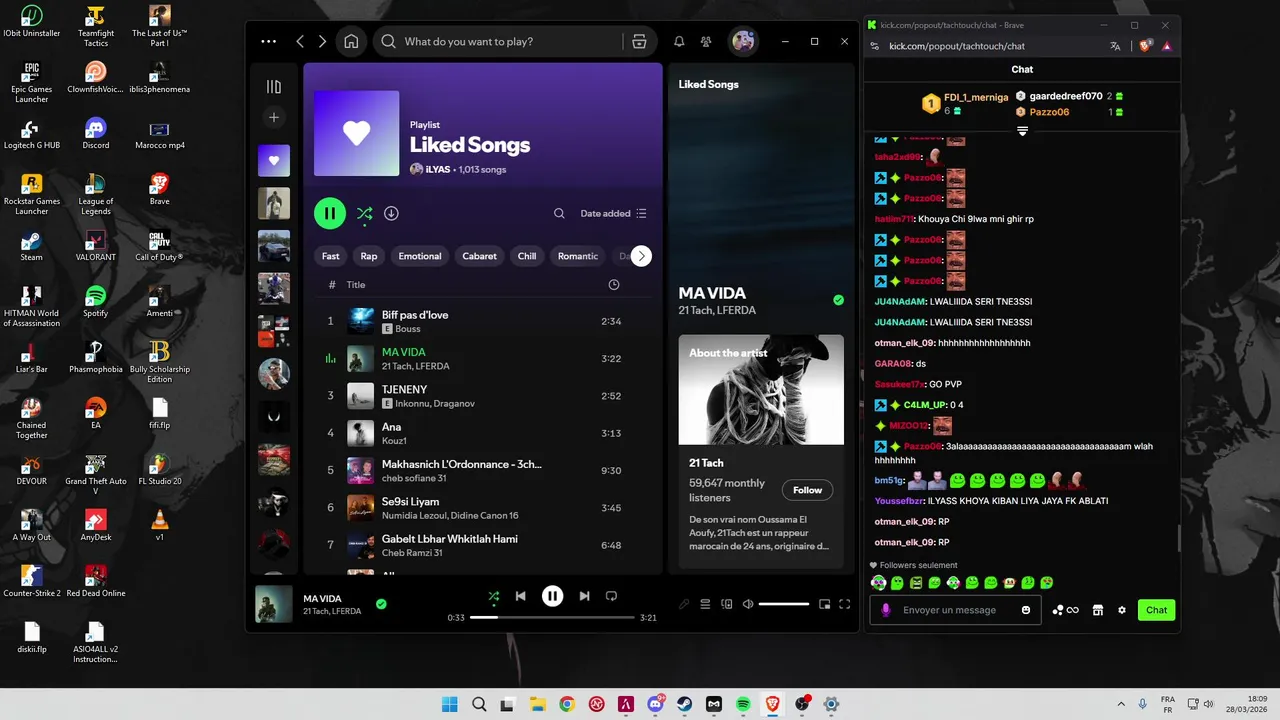This screenshot has width=1280, height=720.
Task: Toggle repeat mode
Action: click(x=611, y=596)
